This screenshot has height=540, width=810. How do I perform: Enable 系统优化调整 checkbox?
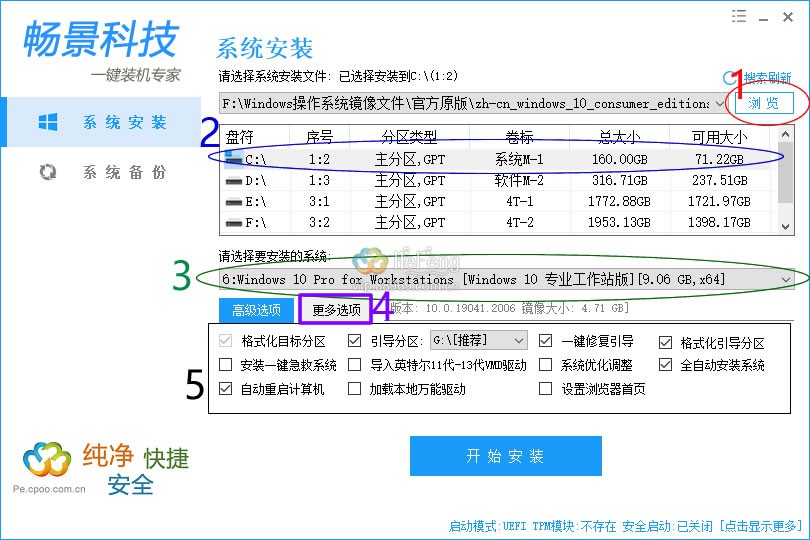pyautogui.click(x=546, y=365)
